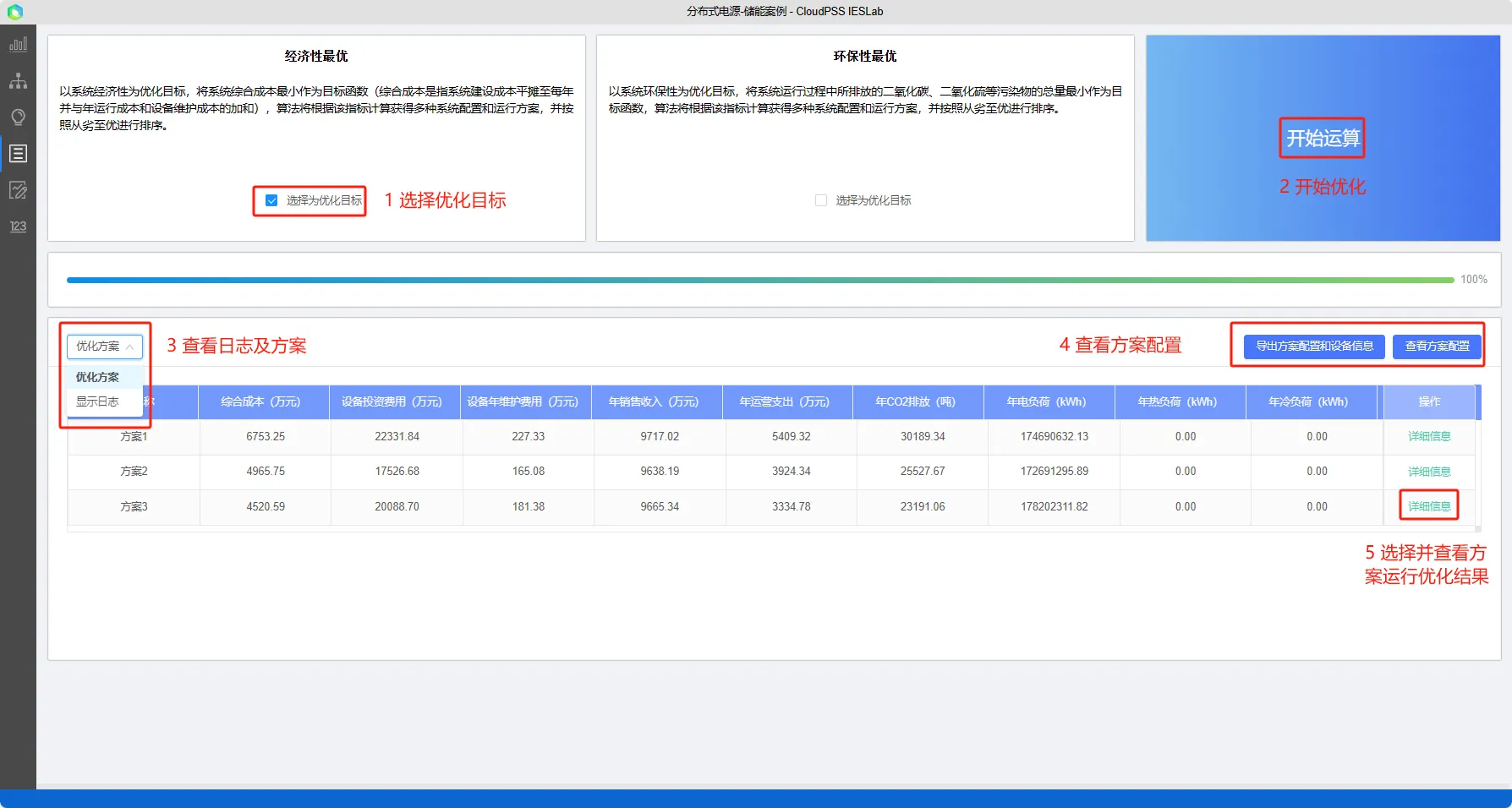Open 详细信息 link for 方案2

pyautogui.click(x=1428, y=472)
